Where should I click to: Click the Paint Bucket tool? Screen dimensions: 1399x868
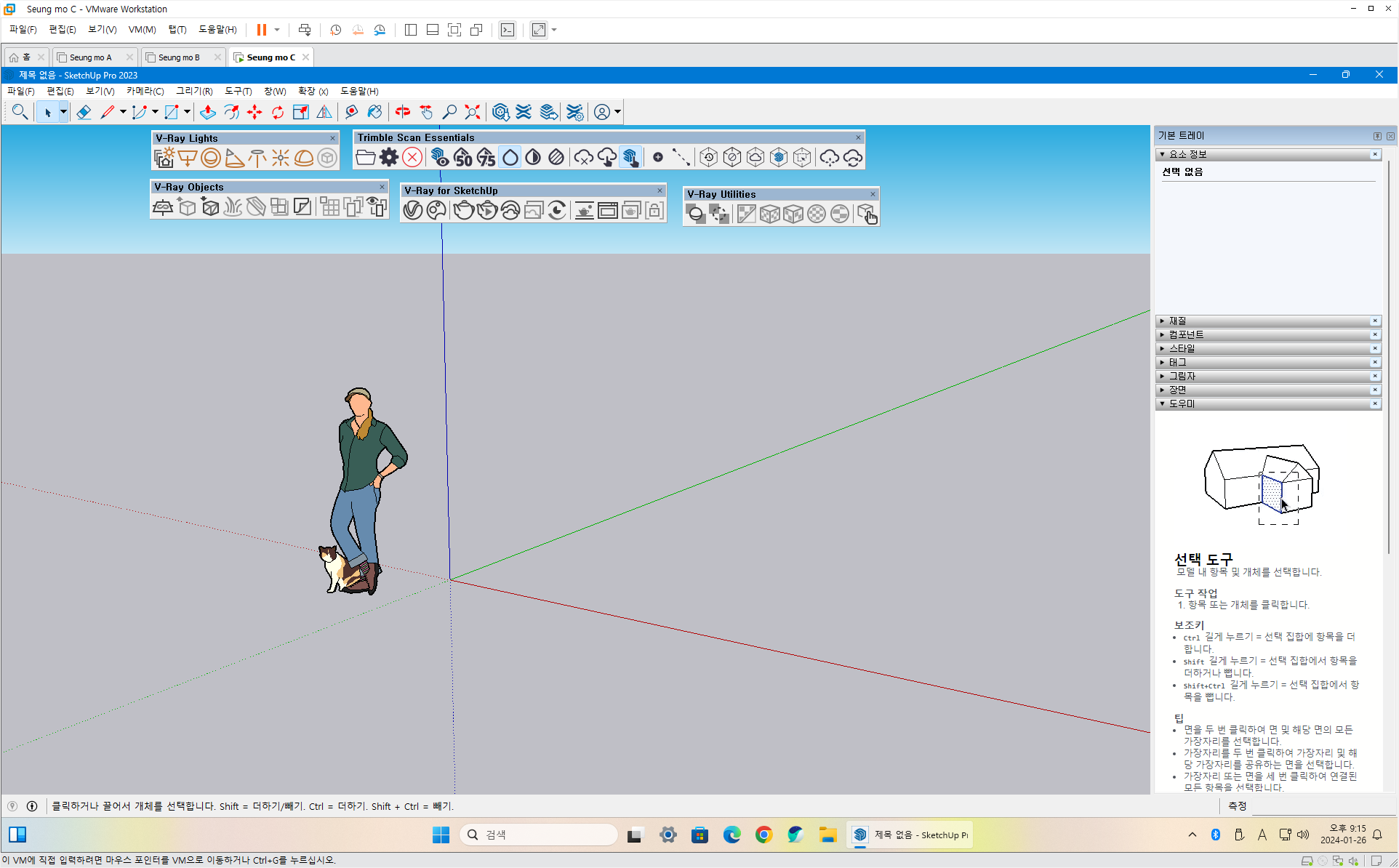[374, 112]
